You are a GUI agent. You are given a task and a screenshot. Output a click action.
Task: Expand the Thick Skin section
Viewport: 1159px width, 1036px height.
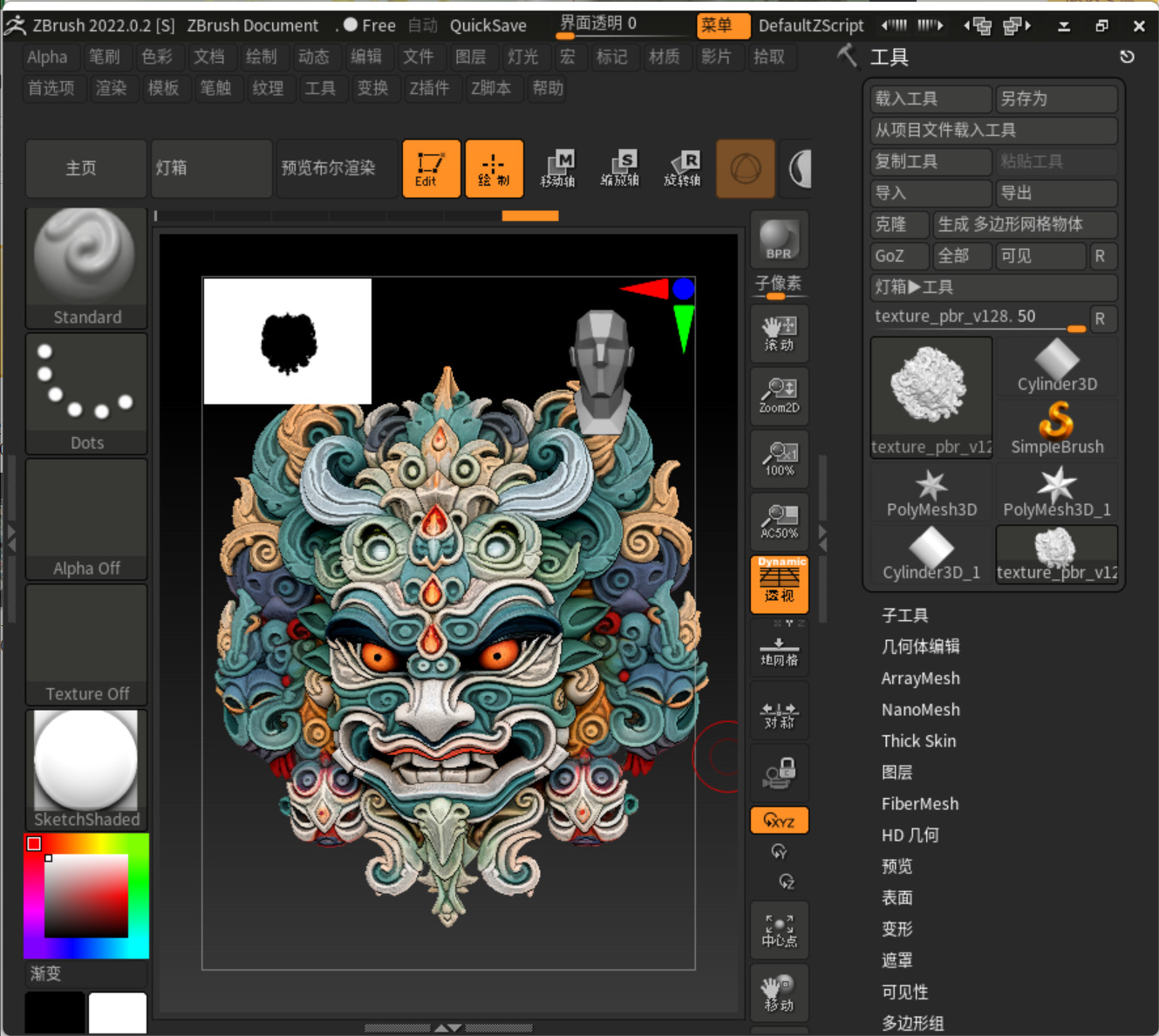coord(918,741)
